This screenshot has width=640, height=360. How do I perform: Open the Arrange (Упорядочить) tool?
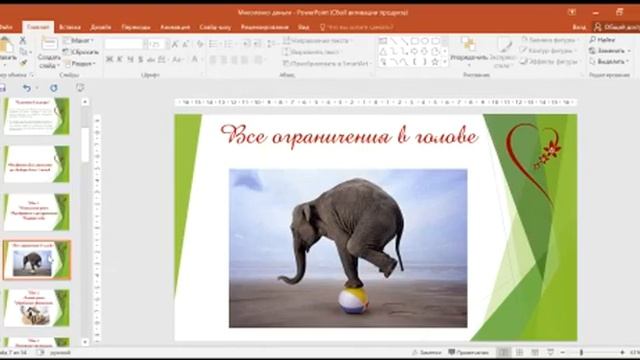[469, 52]
